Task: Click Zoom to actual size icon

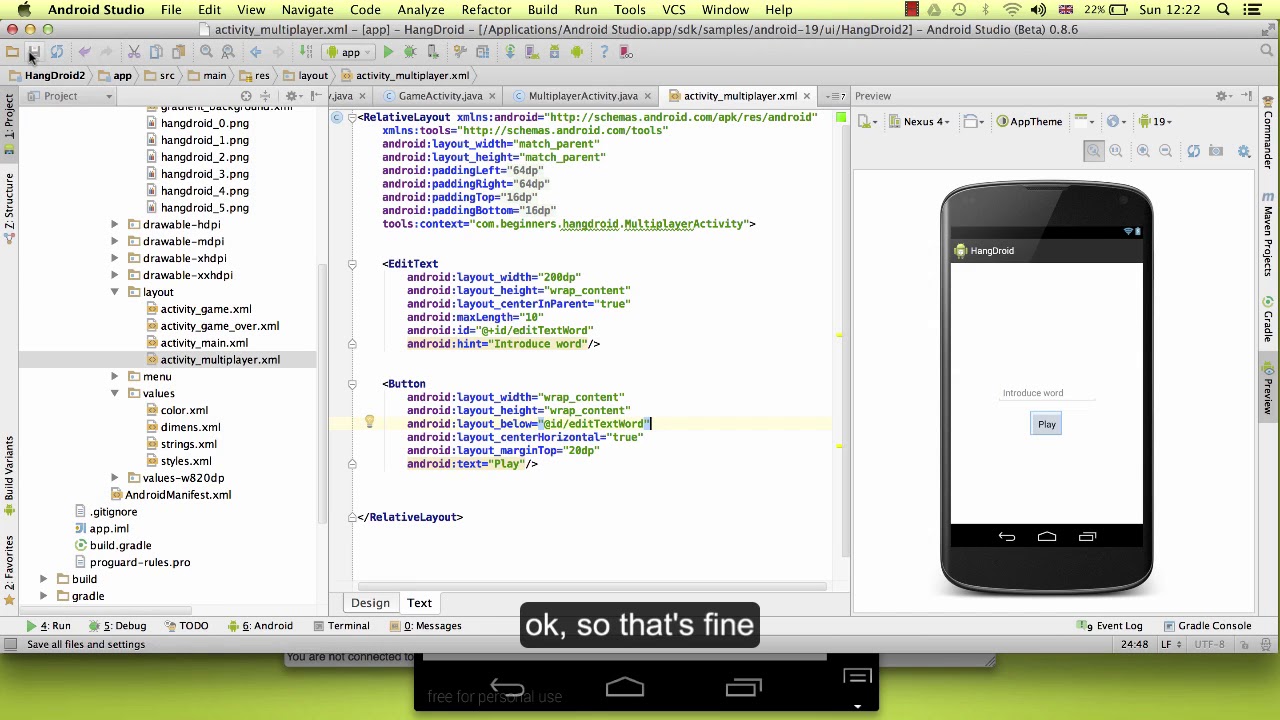Action: [x=1116, y=151]
